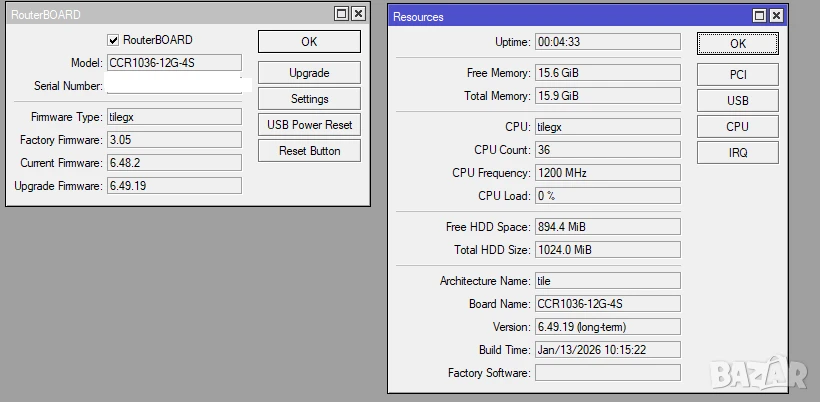Click Total HDD Size value 1024.0 MiB
Image resolution: width=820 pixels, height=402 pixels.
(x=608, y=250)
